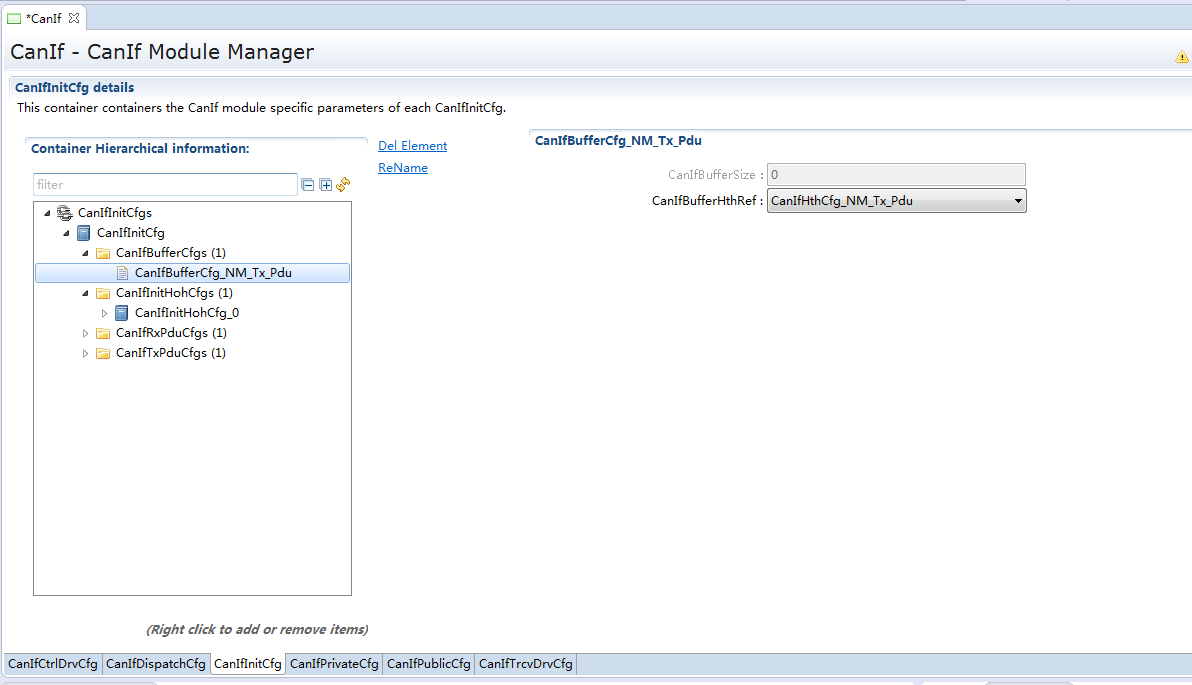Viewport: 1192px width, 685px height.
Task: Open the CanIfPublicCfg tab
Action: click(x=428, y=664)
